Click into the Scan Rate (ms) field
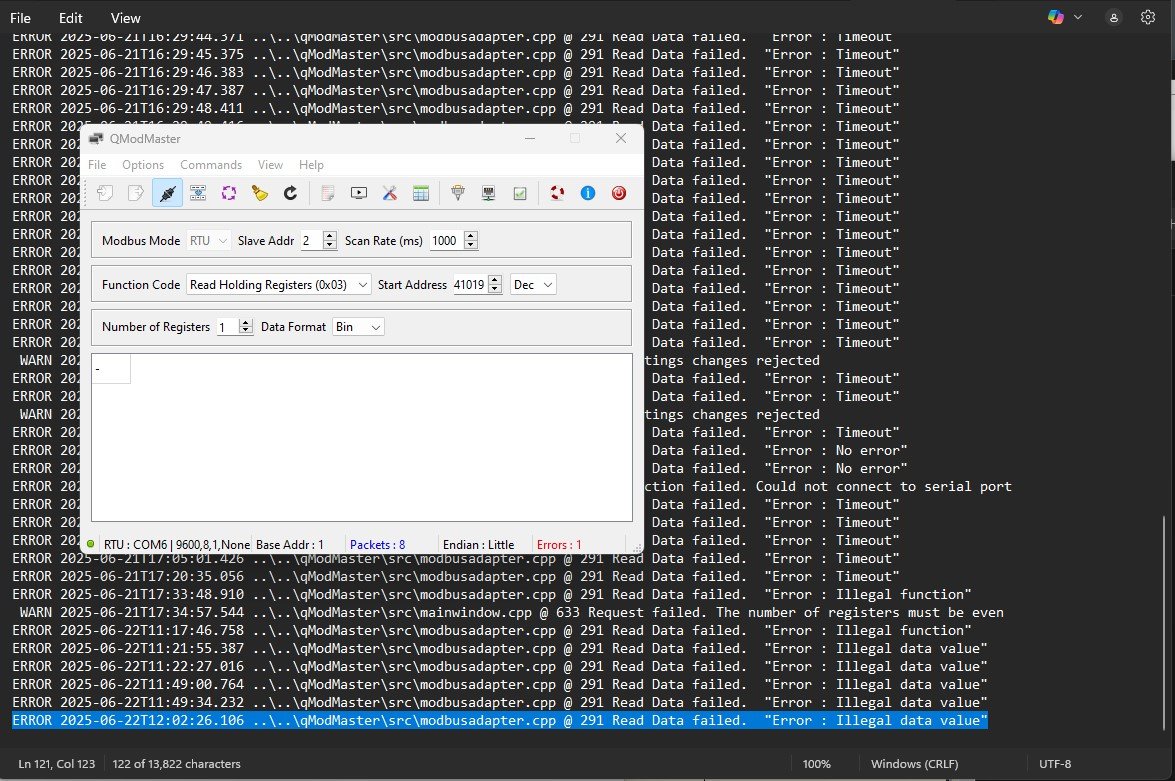The image size is (1175, 781). [447, 241]
